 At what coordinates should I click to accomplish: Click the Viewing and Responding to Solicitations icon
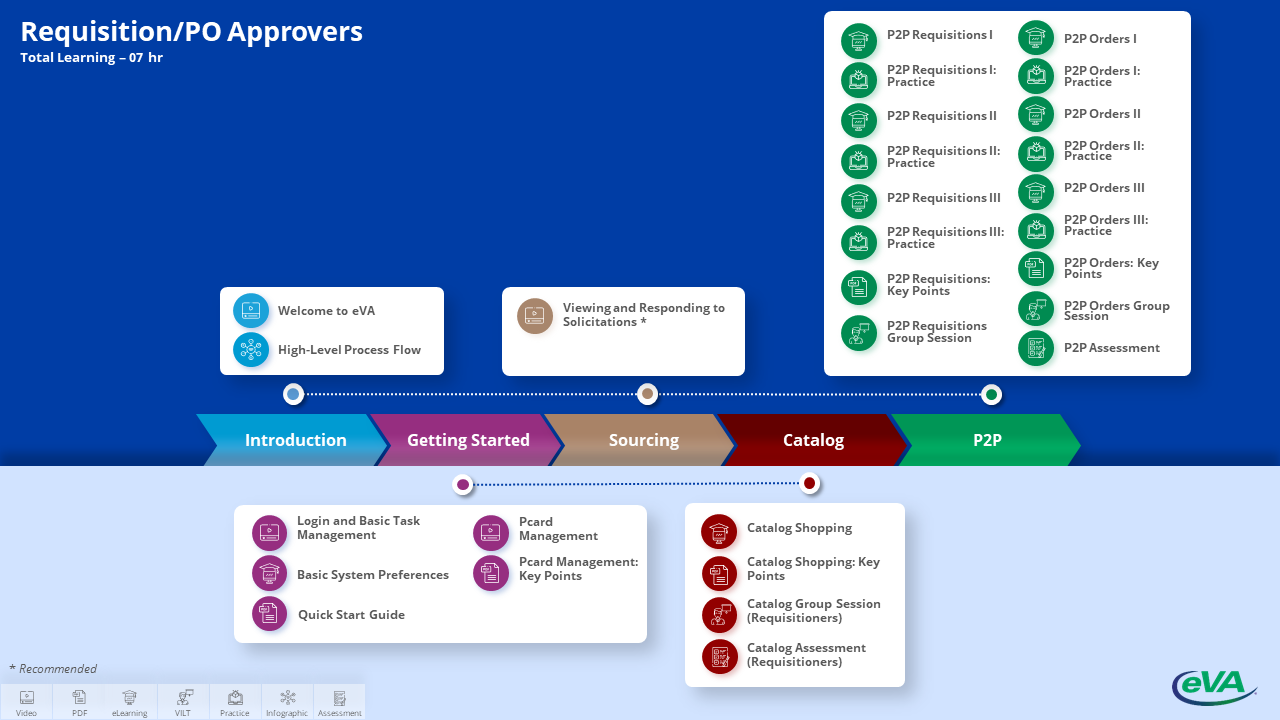[535, 316]
